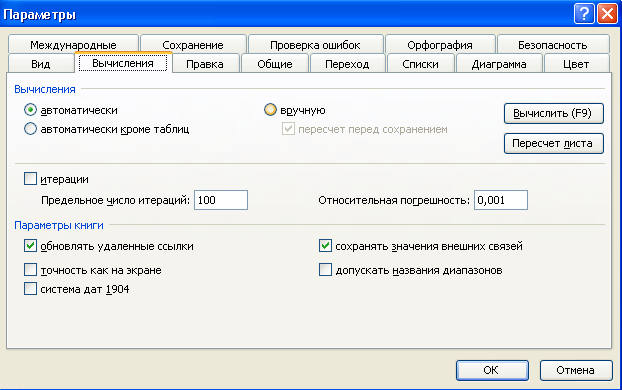This screenshot has height=390, width=622.
Task: Click the Предельное число итераций field
Action: 221,200
